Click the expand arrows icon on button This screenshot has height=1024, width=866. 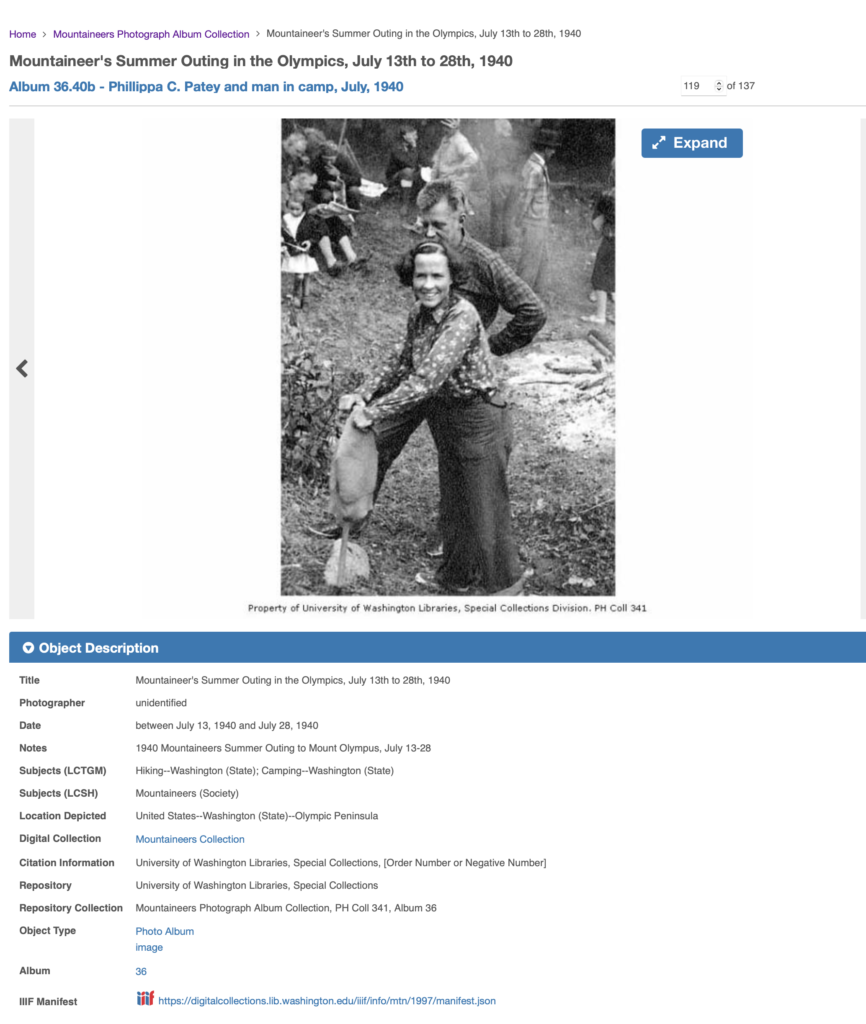tap(659, 143)
